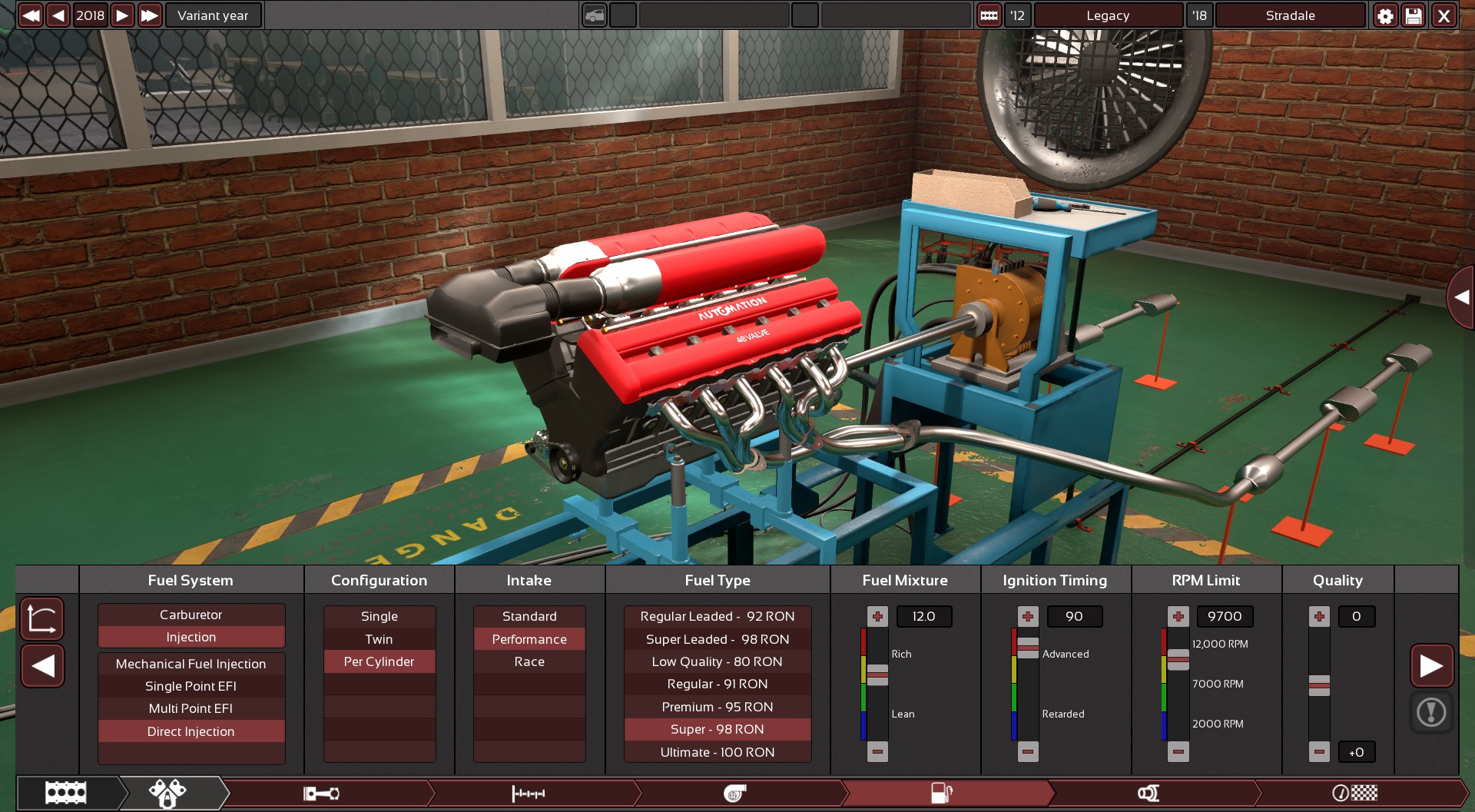Viewport: 1475px width, 812px height.
Task: Choose Twin configuration option
Action: click(x=379, y=639)
